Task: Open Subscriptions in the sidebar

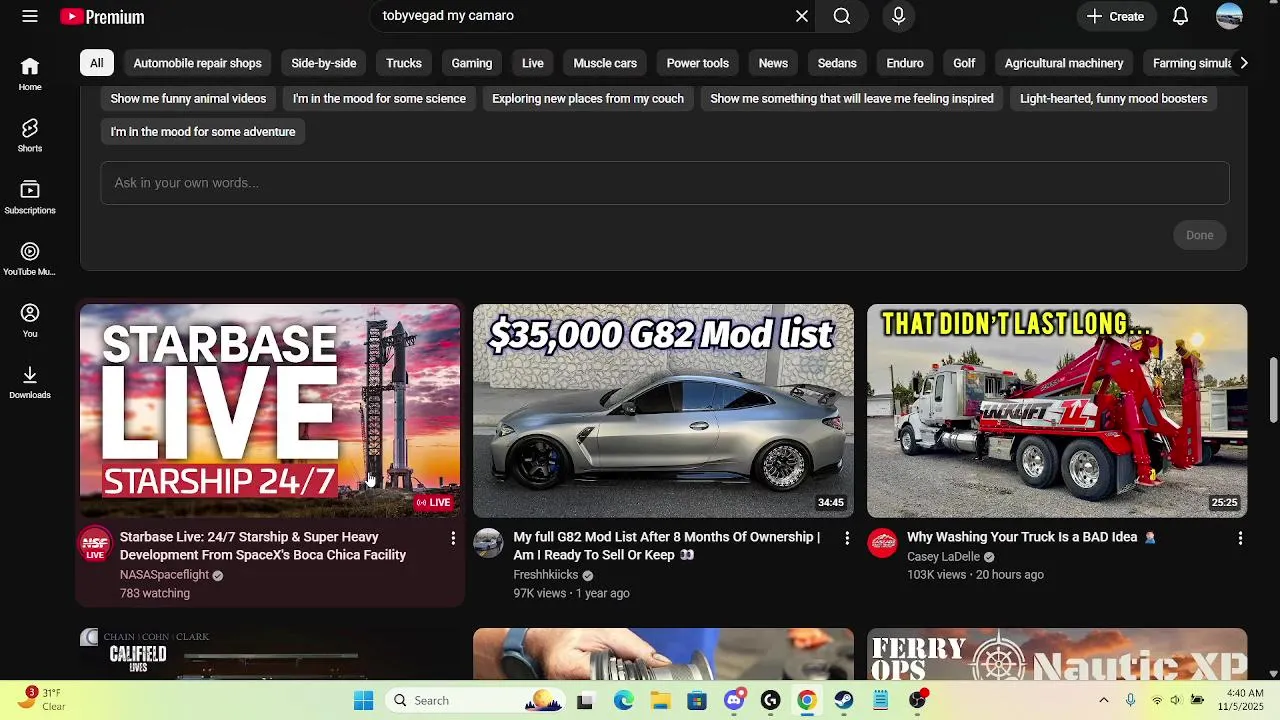Action: coord(30,198)
